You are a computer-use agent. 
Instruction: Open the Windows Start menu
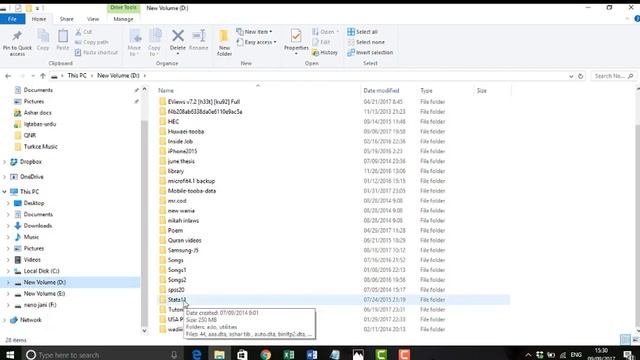point(10,354)
